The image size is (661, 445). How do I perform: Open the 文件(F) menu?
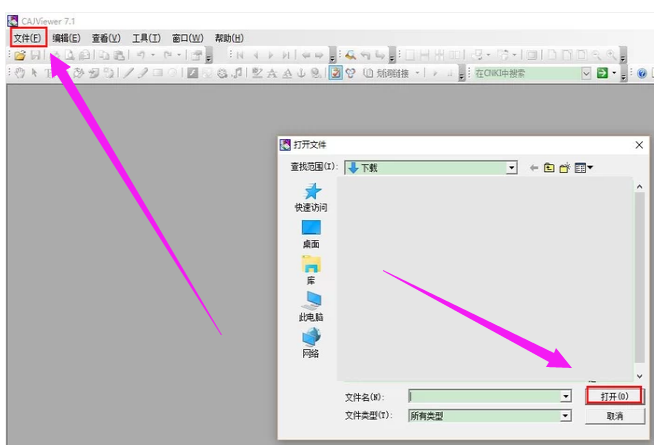(x=27, y=38)
